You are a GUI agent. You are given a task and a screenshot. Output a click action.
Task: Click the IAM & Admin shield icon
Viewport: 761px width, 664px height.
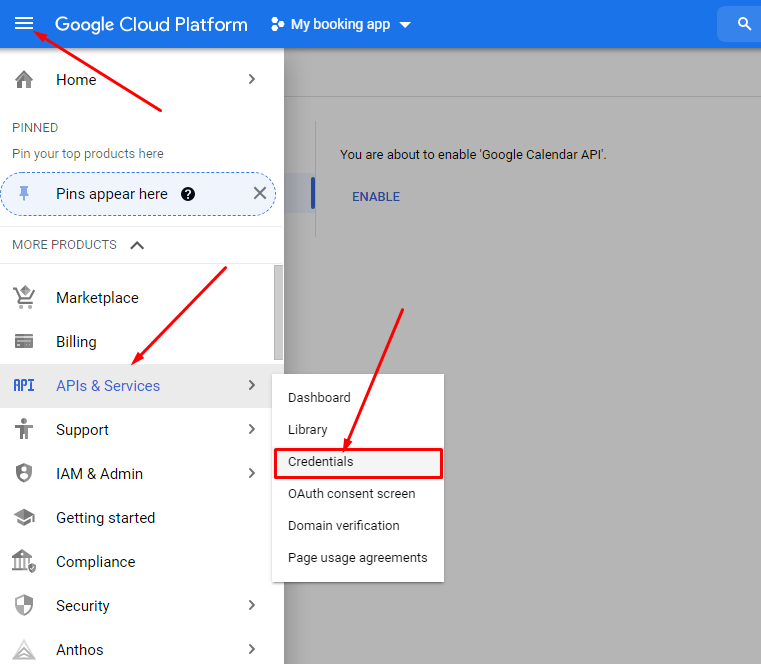click(24, 473)
